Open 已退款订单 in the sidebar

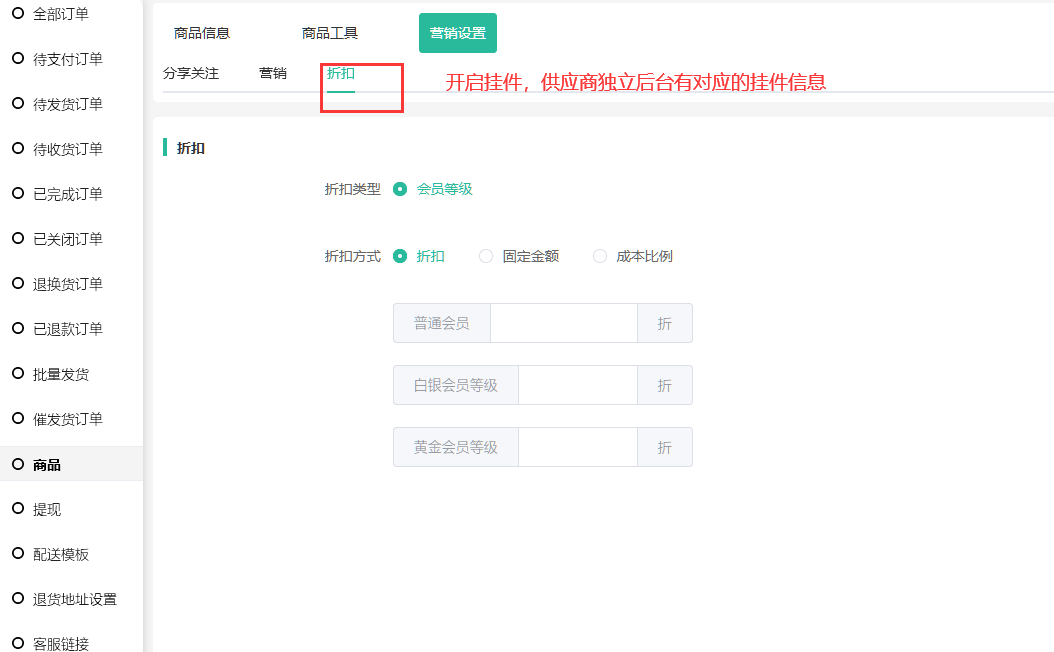coord(67,329)
